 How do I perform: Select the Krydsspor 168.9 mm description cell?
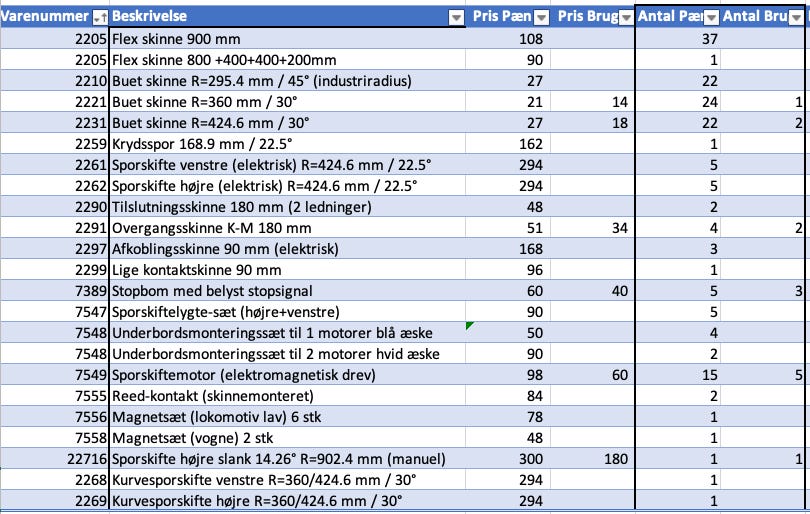pyautogui.click(x=287, y=144)
